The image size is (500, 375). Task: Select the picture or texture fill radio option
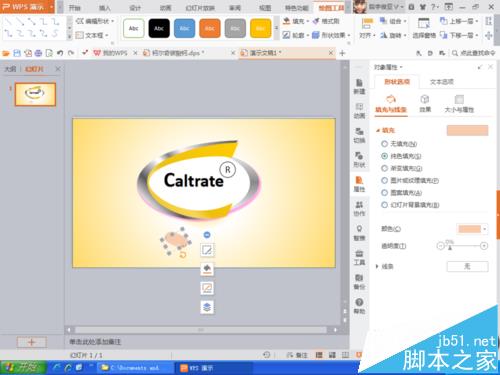[384, 180]
